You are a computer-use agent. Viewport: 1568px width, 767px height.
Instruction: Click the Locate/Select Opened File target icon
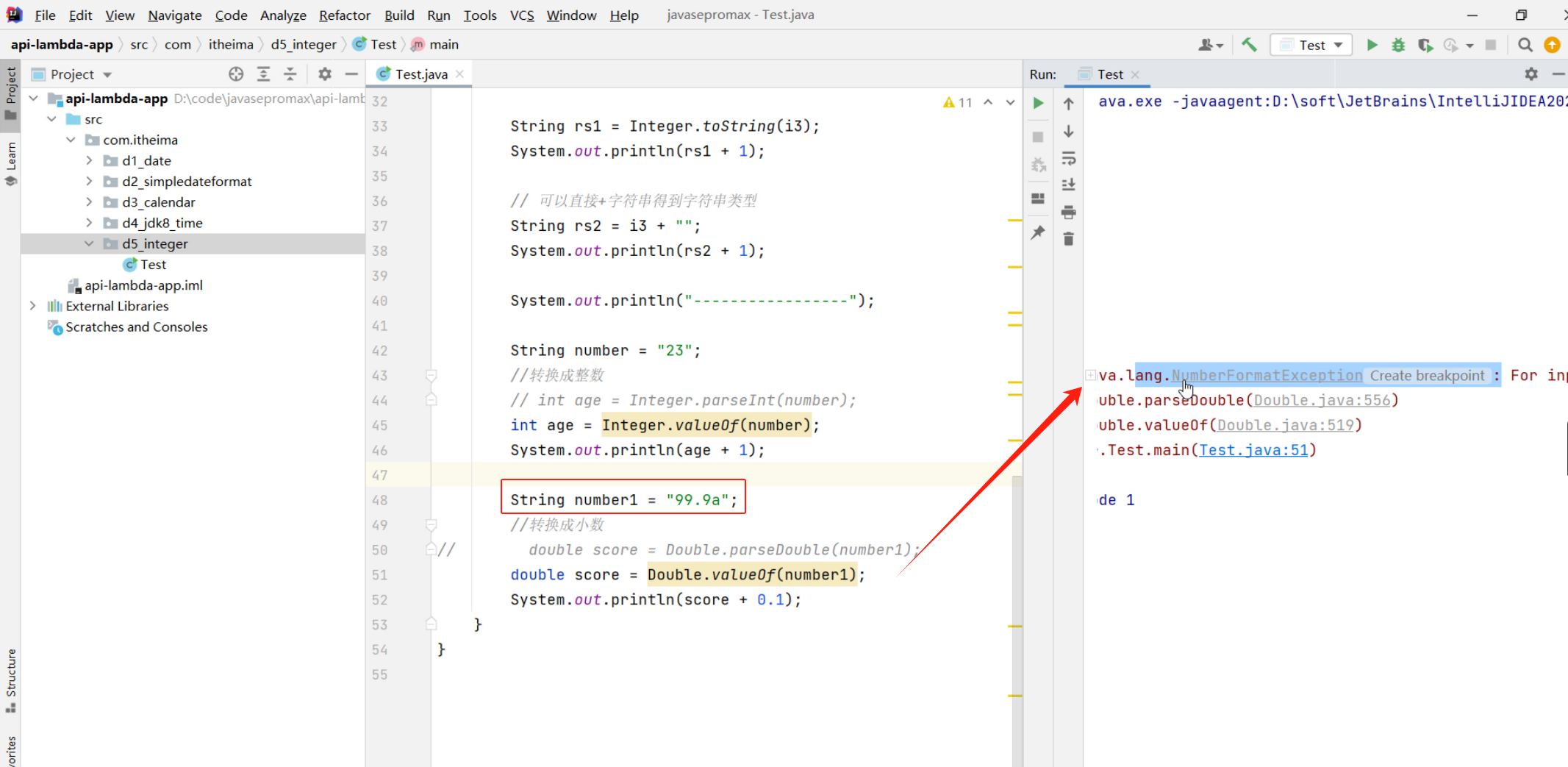pos(236,74)
